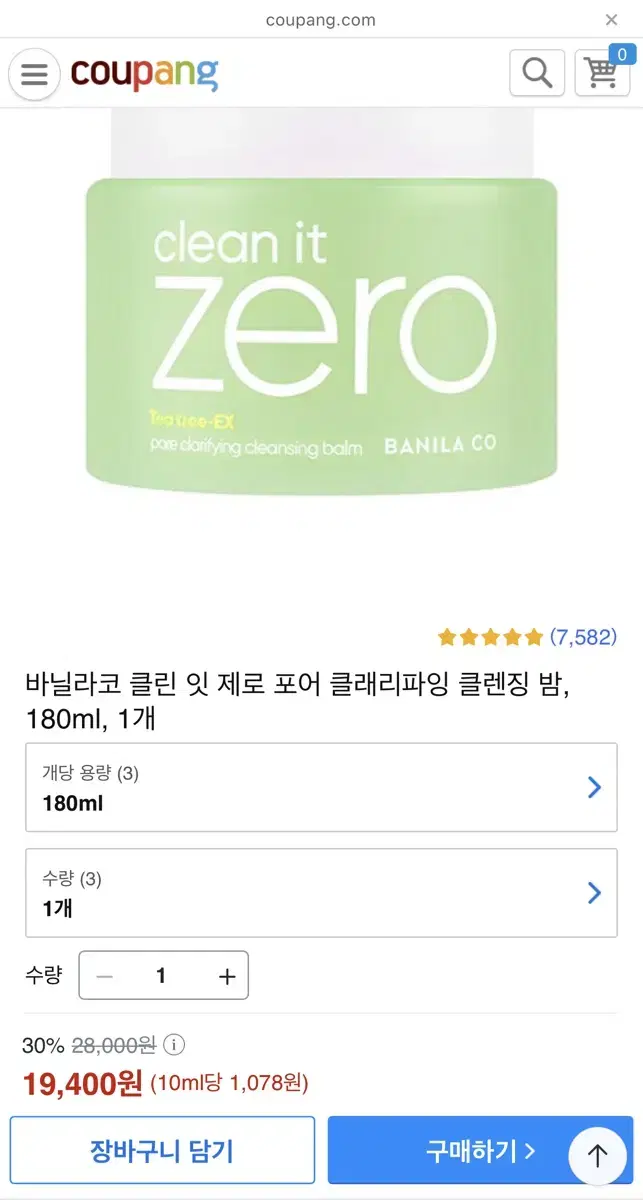Viewport: 643px width, 1200px height.
Task: Open the 7,582 reviews link
Action: coord(583,637)
